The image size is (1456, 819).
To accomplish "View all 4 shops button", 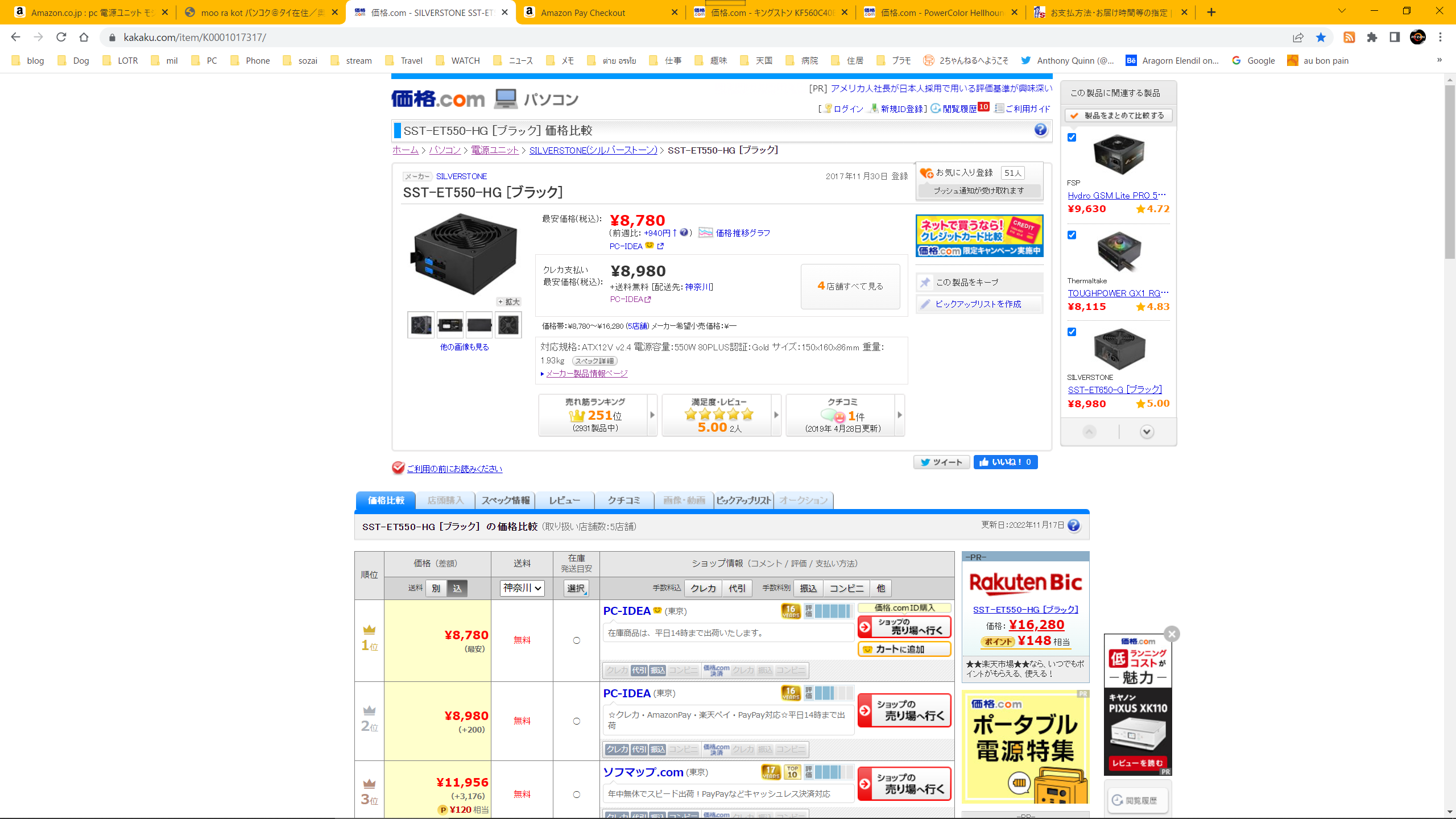I will click(850, 286).
